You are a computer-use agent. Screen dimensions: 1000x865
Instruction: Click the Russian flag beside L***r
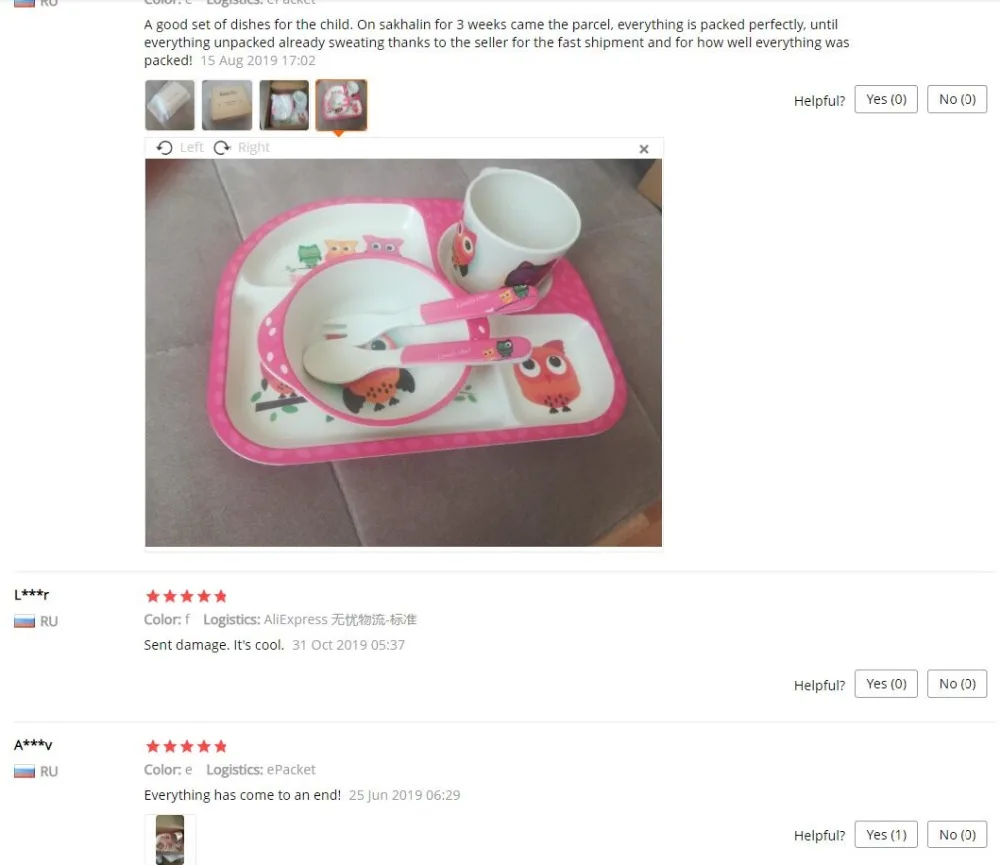pos(24,621)
